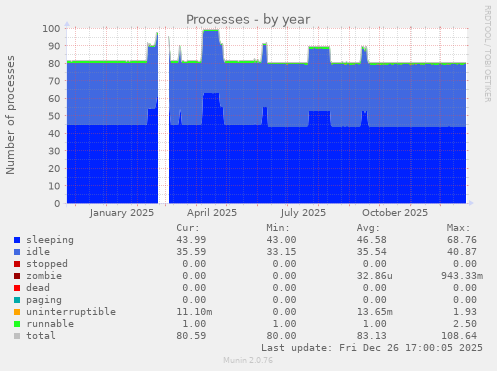497x371 pixels.
Task: Click the 'total' legend label
Action: [41, 336]
